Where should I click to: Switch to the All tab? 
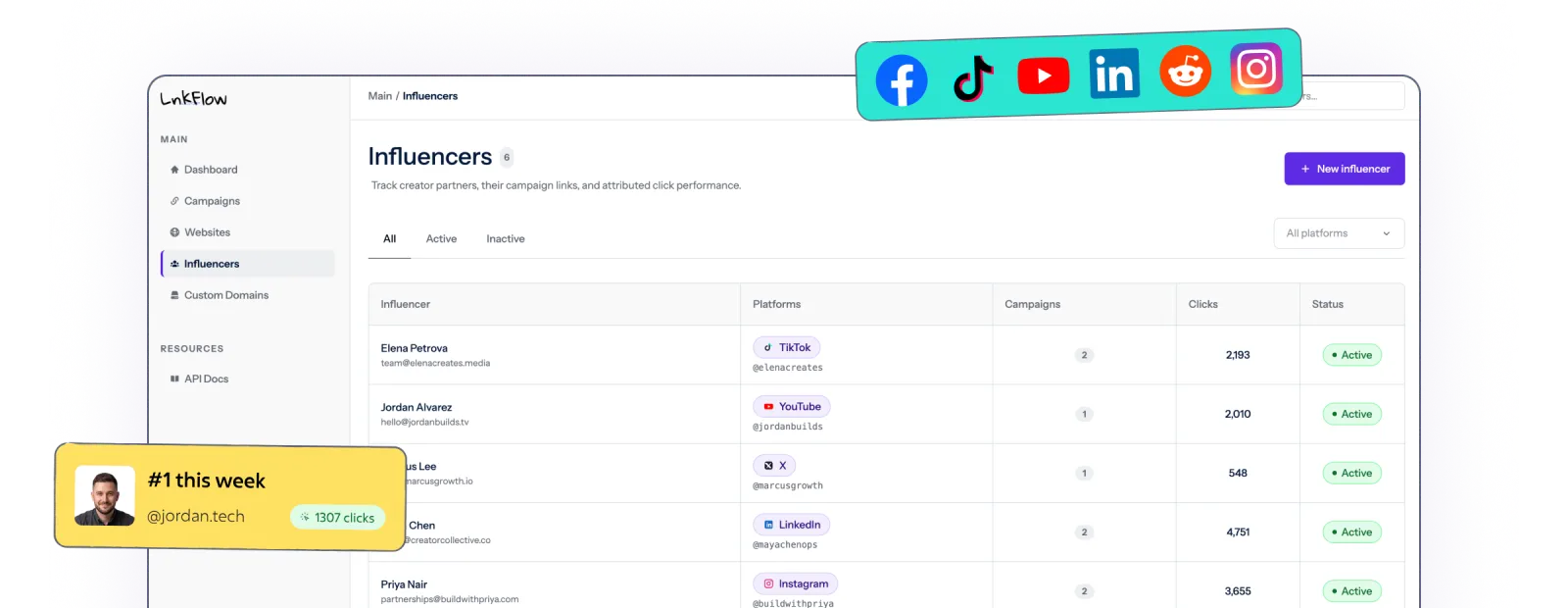(389, 239)
